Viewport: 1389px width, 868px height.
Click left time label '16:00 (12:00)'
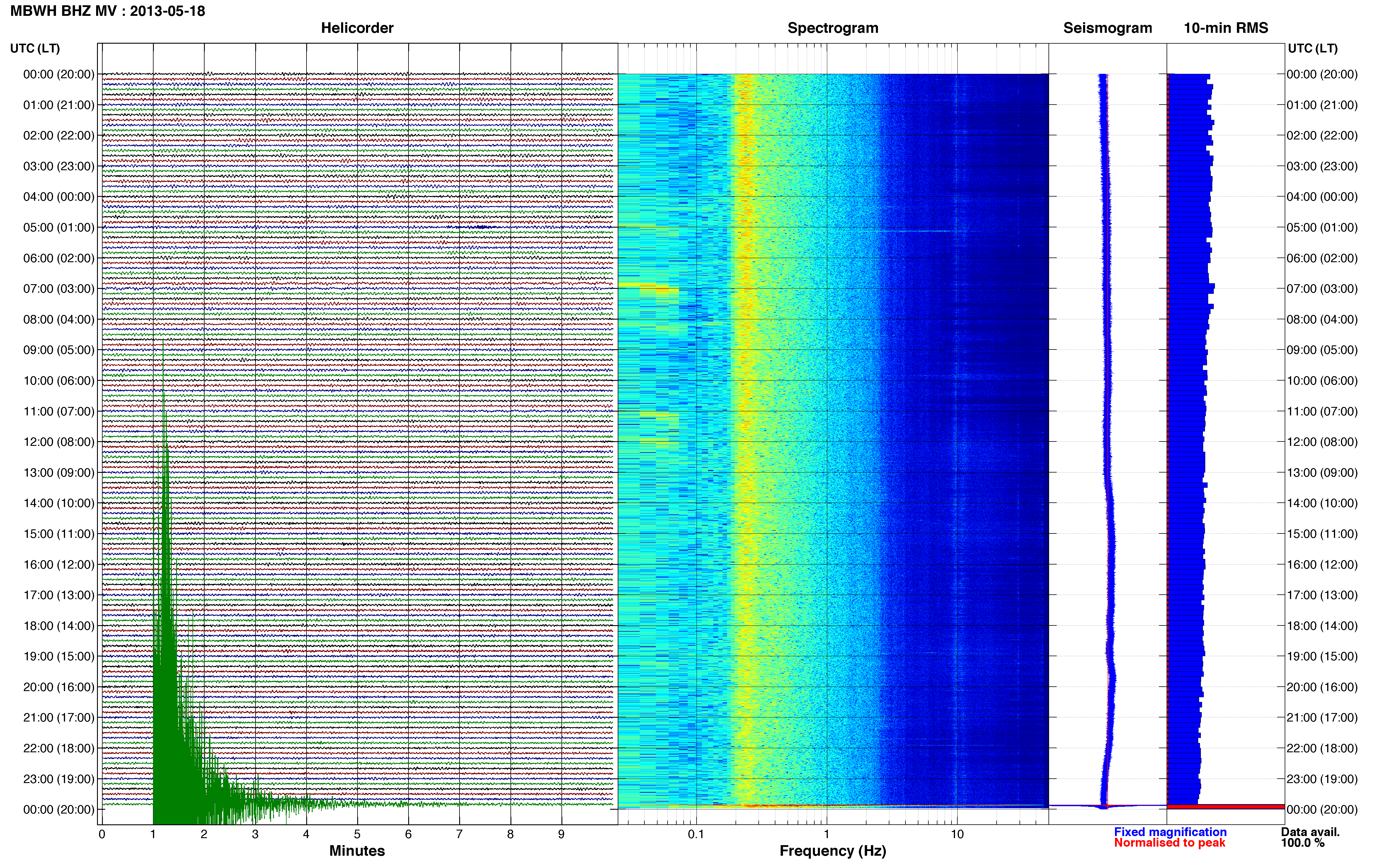pos(59,564)
